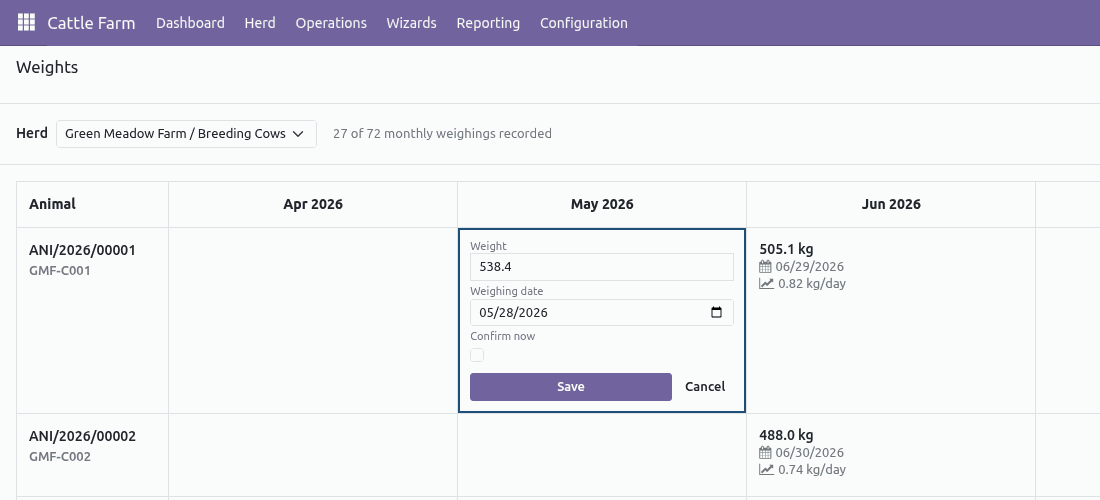Open the Herd selection dropdown

click(187, 134)
